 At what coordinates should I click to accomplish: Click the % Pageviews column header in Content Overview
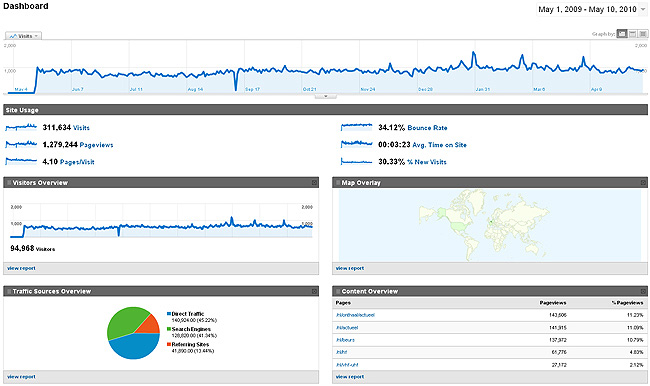pyautogui.click(x=628, y=303)
